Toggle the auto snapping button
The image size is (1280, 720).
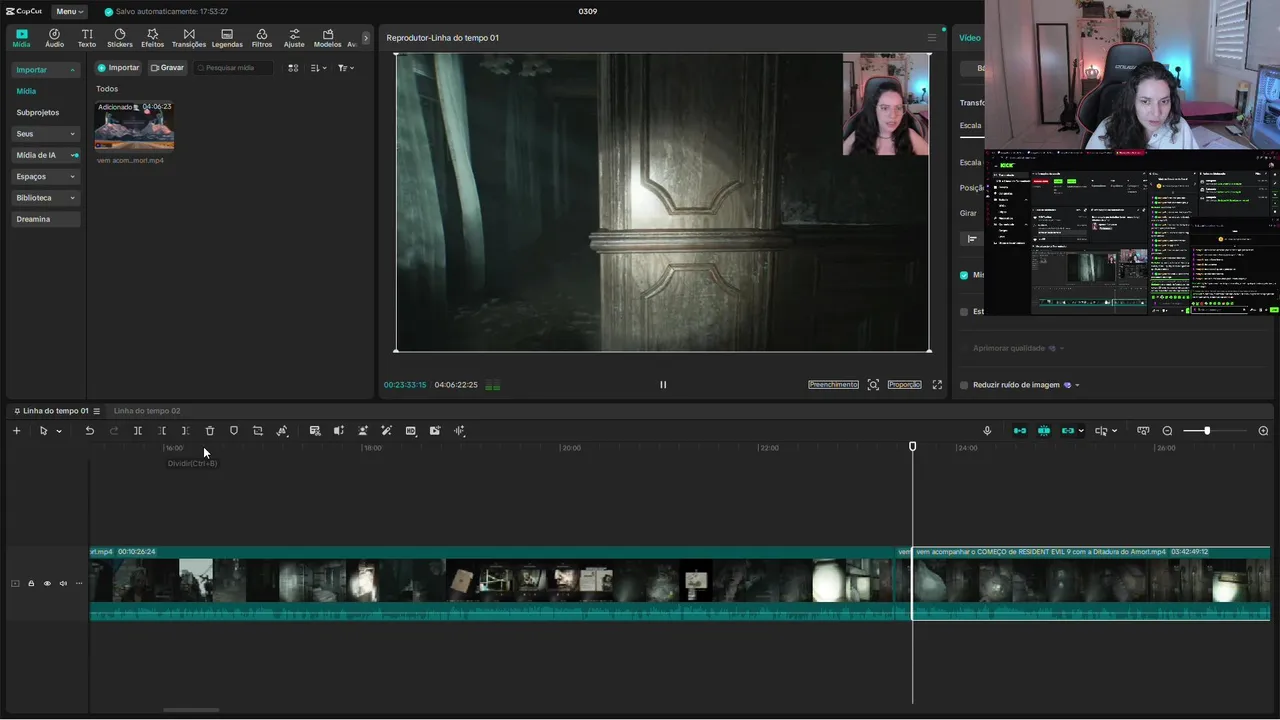1044,431
